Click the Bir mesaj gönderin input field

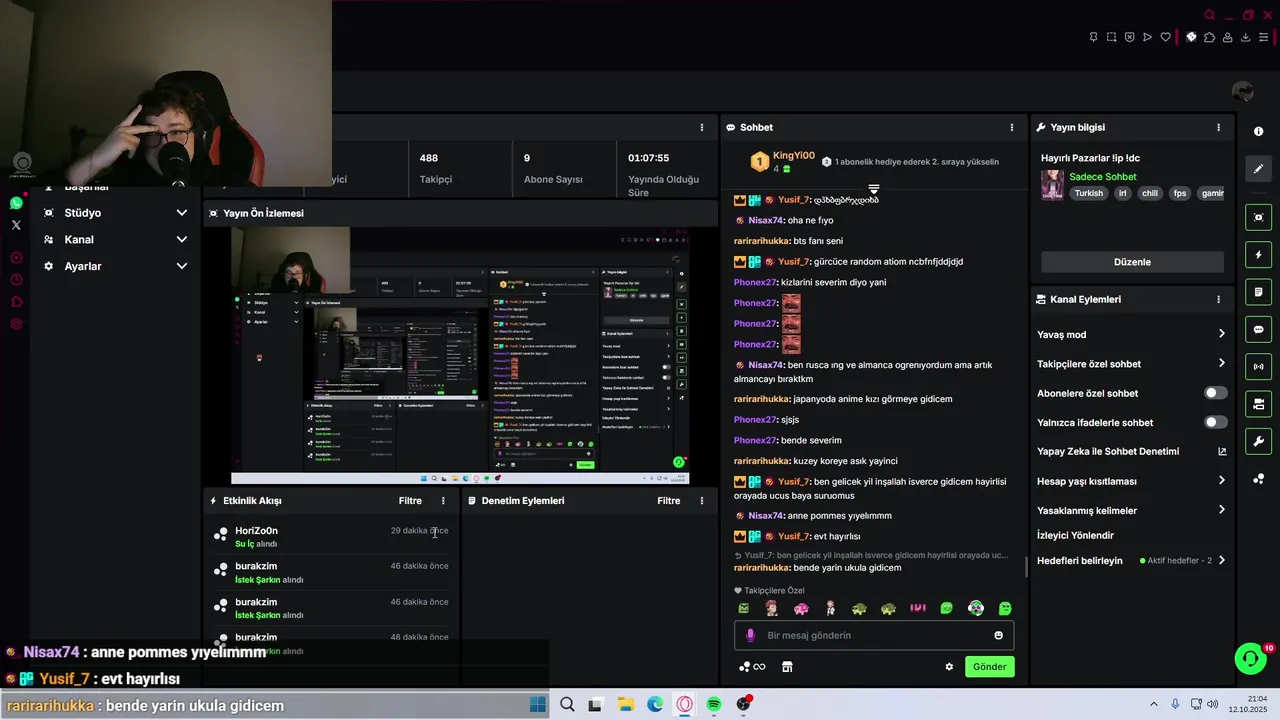point(875,635)
